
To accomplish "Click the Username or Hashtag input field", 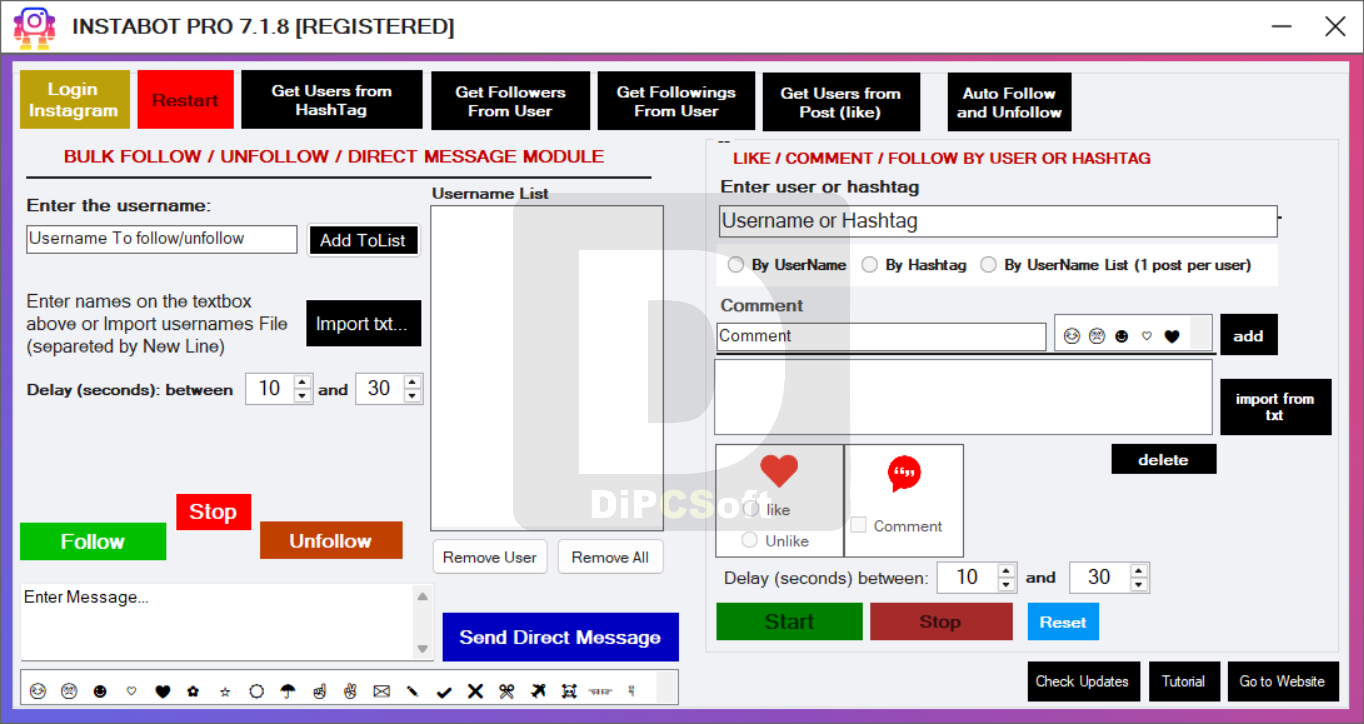I will click(x=998, y=221).
